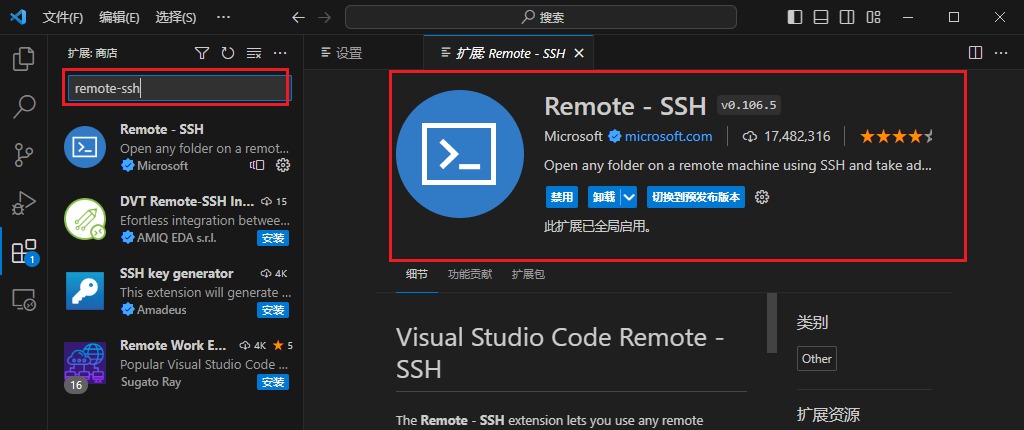
Task: Click the filter extensions funnel icon
Action: (x=202, y=54)
